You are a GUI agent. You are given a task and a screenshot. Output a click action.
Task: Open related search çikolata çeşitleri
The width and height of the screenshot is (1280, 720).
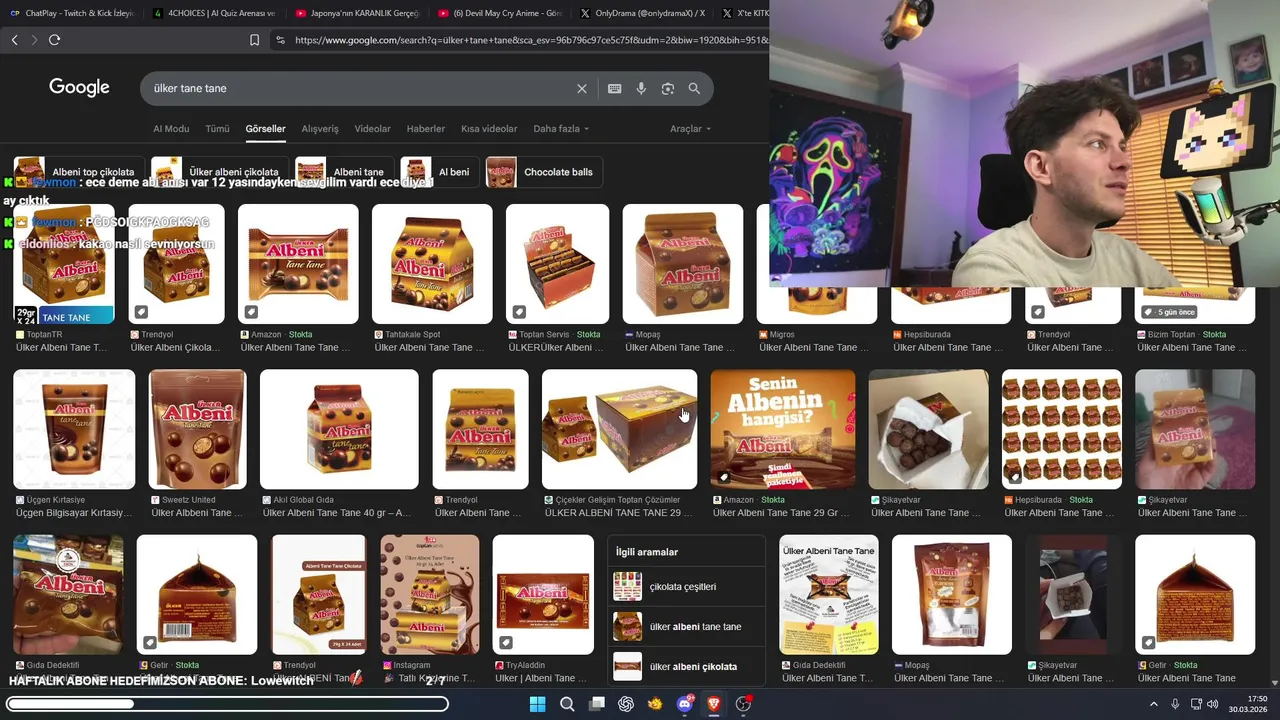(686, 587)
